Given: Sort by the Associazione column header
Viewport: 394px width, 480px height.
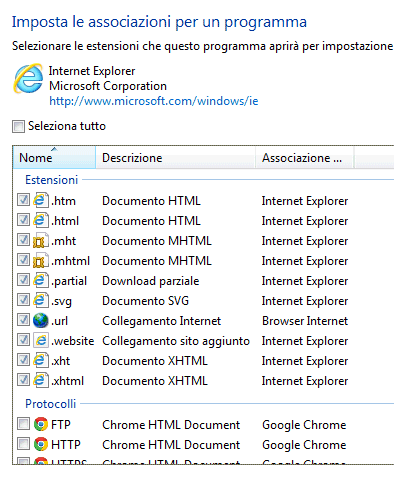Looking at the screenshot, I should [x=305, y=157].
